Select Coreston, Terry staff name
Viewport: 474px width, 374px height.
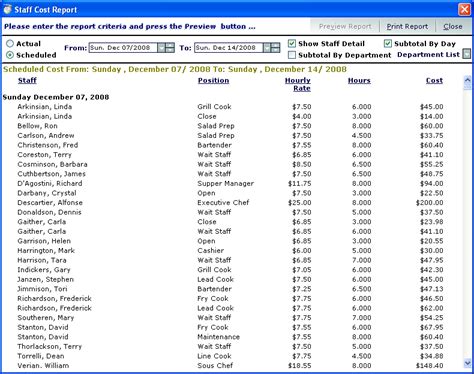pos(45,155)
